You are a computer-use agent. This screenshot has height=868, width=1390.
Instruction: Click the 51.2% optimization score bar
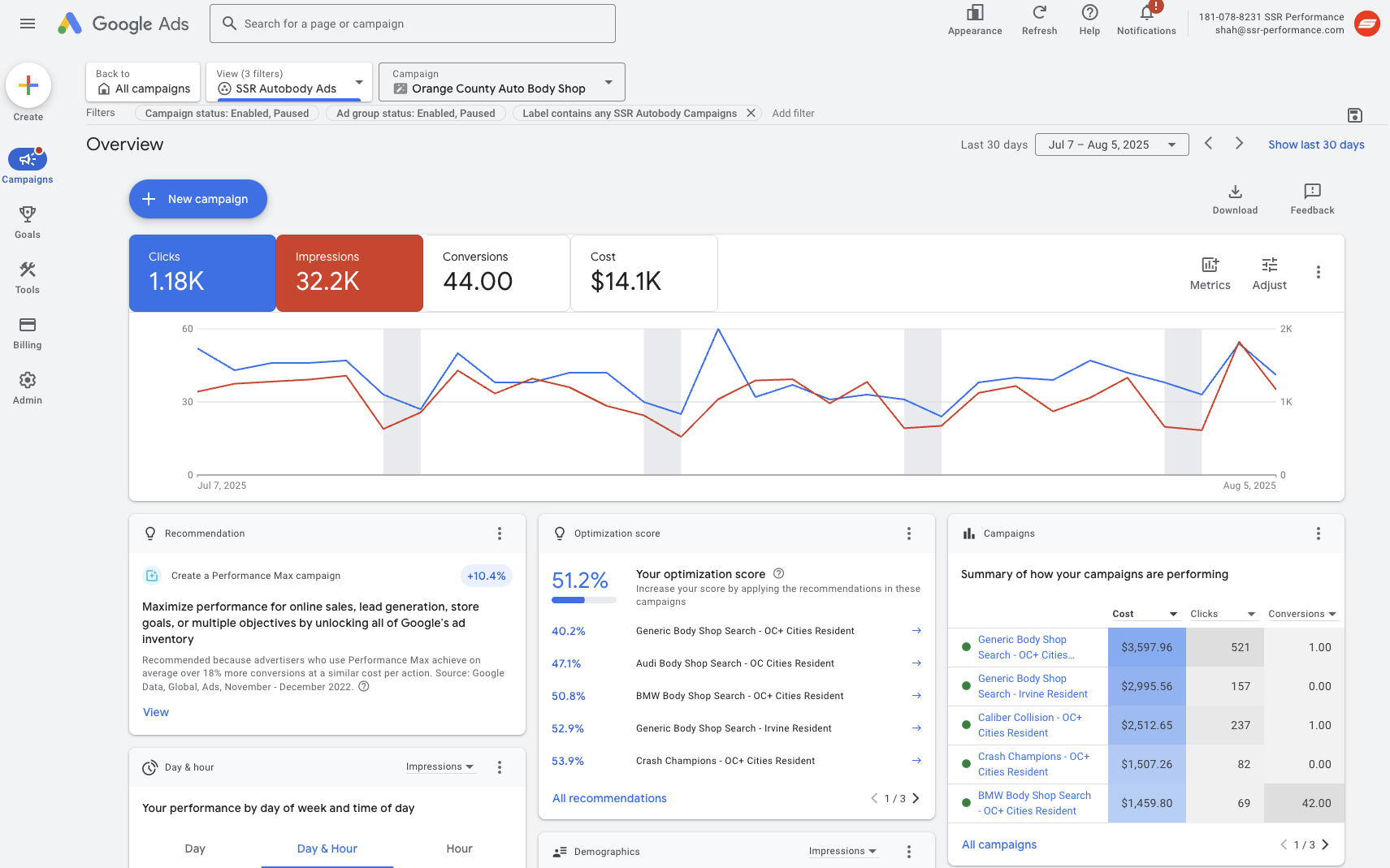coord(584,600)
